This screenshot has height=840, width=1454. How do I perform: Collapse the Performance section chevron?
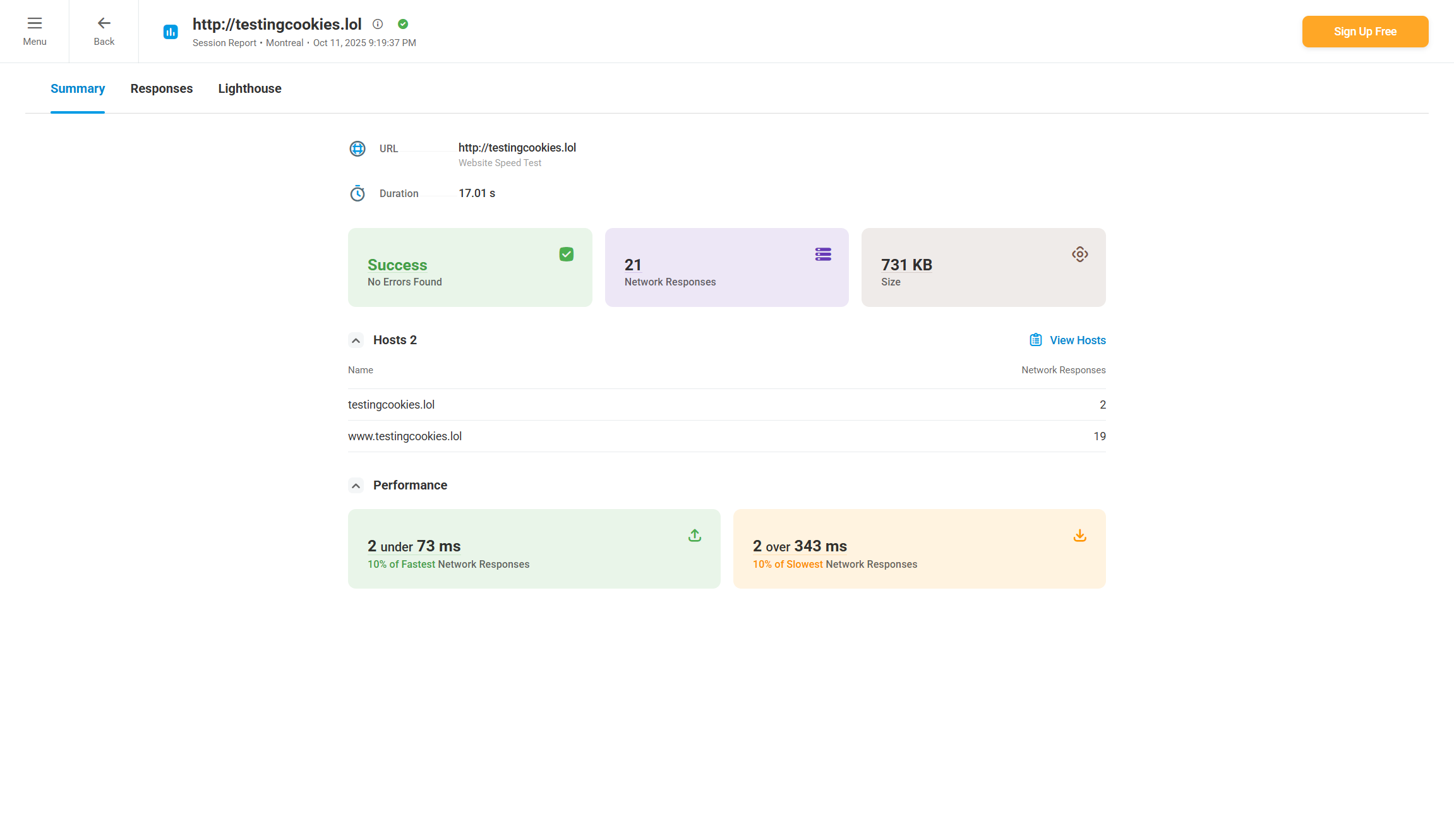[x=356, y=486]
